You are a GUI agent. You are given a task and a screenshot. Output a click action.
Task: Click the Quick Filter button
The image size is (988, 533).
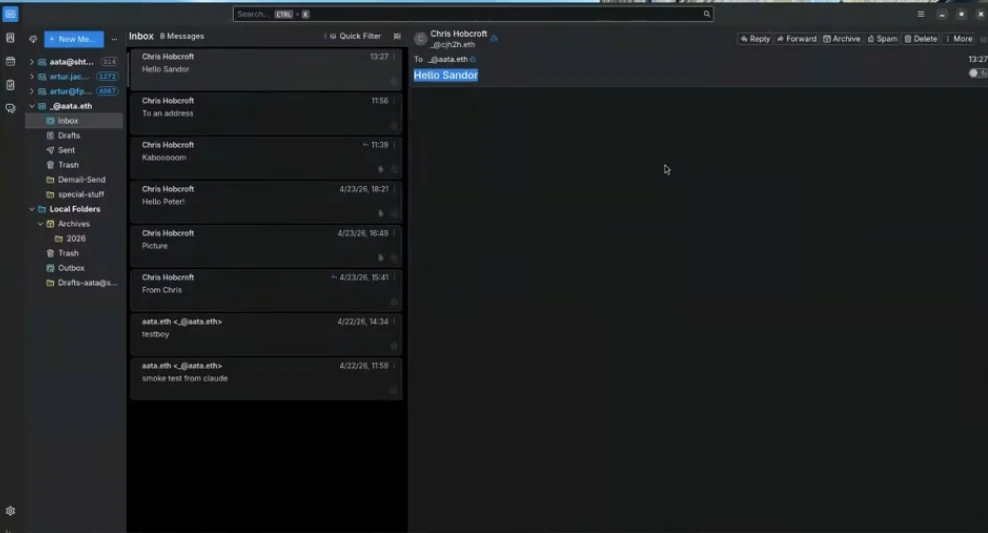pyautogui.click(x=355, y=37)
